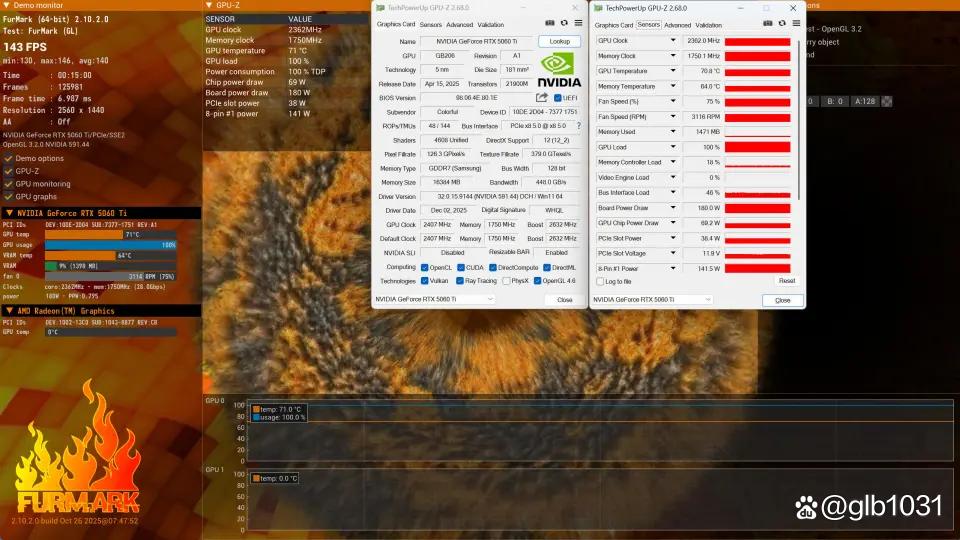This screenshot has height=540, width=960.
Task: Toggle the PhysX checkbox
Action: click(x=506, y=281)
